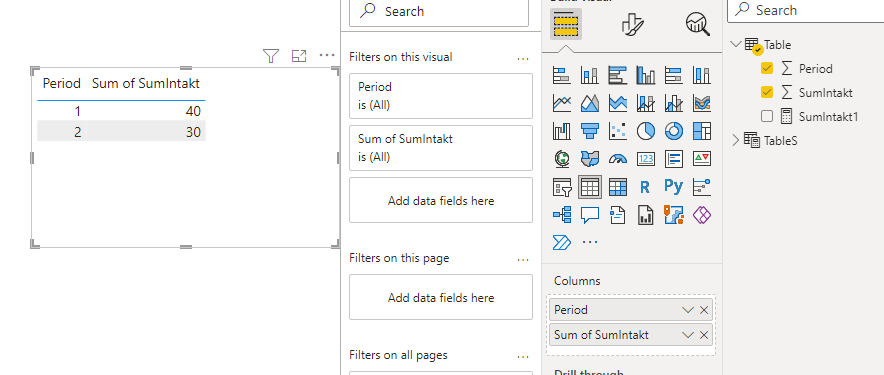Select the clustered bar chart visual
The image size is (884, 375).
pyautogui.click(x=618, y=75)
